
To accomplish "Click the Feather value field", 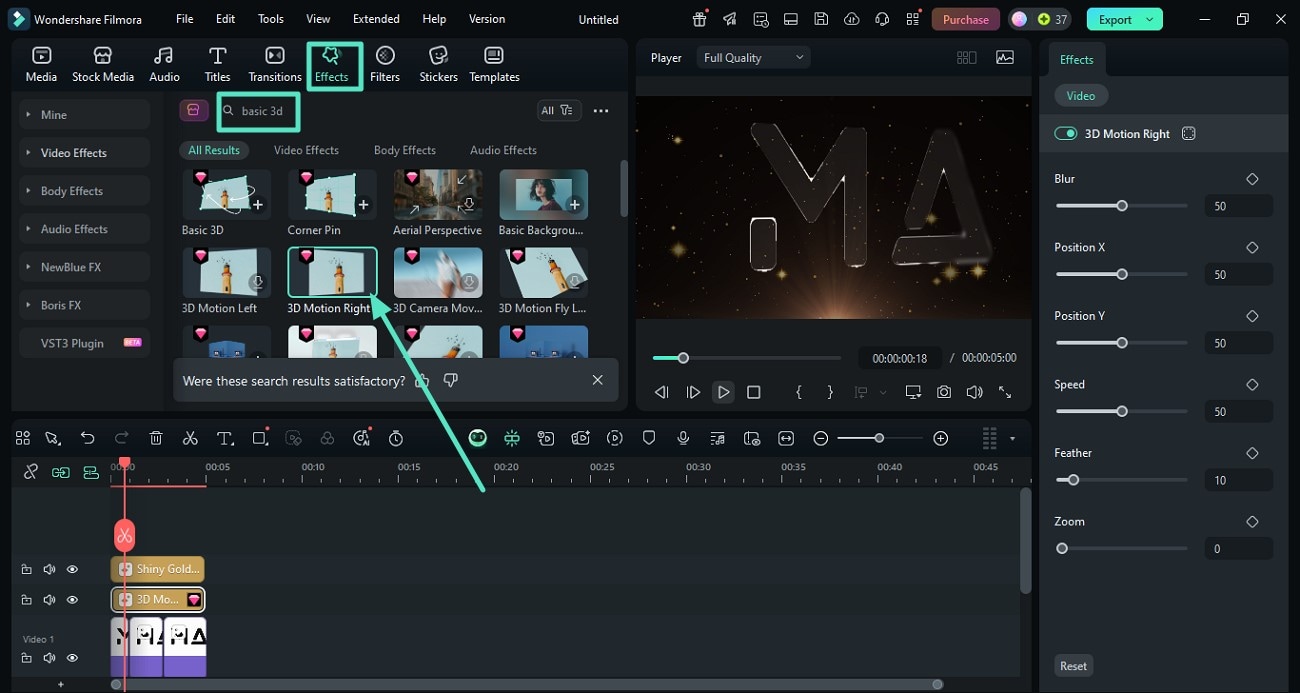I will [x=1238, y=480].
